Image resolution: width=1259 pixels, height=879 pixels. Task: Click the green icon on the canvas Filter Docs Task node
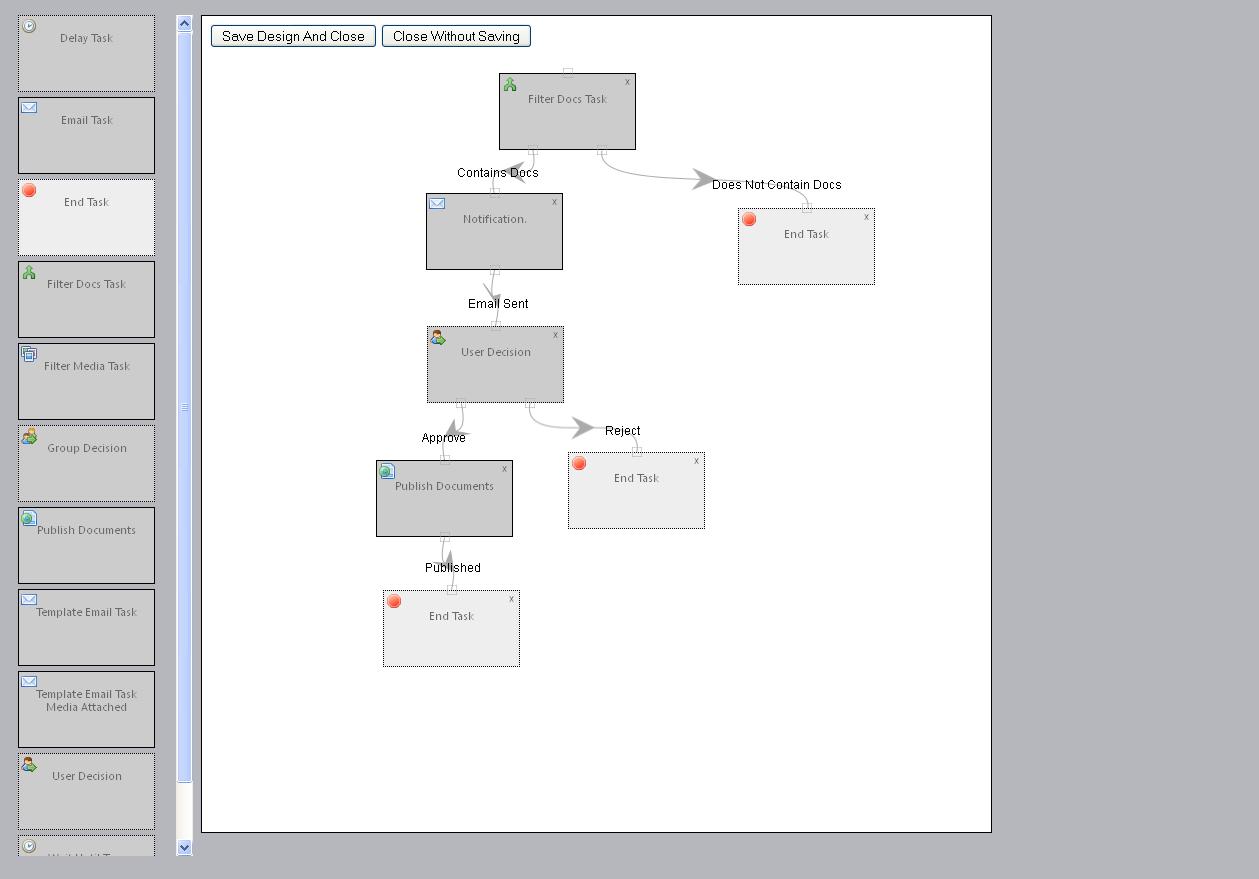click(510, 85)
